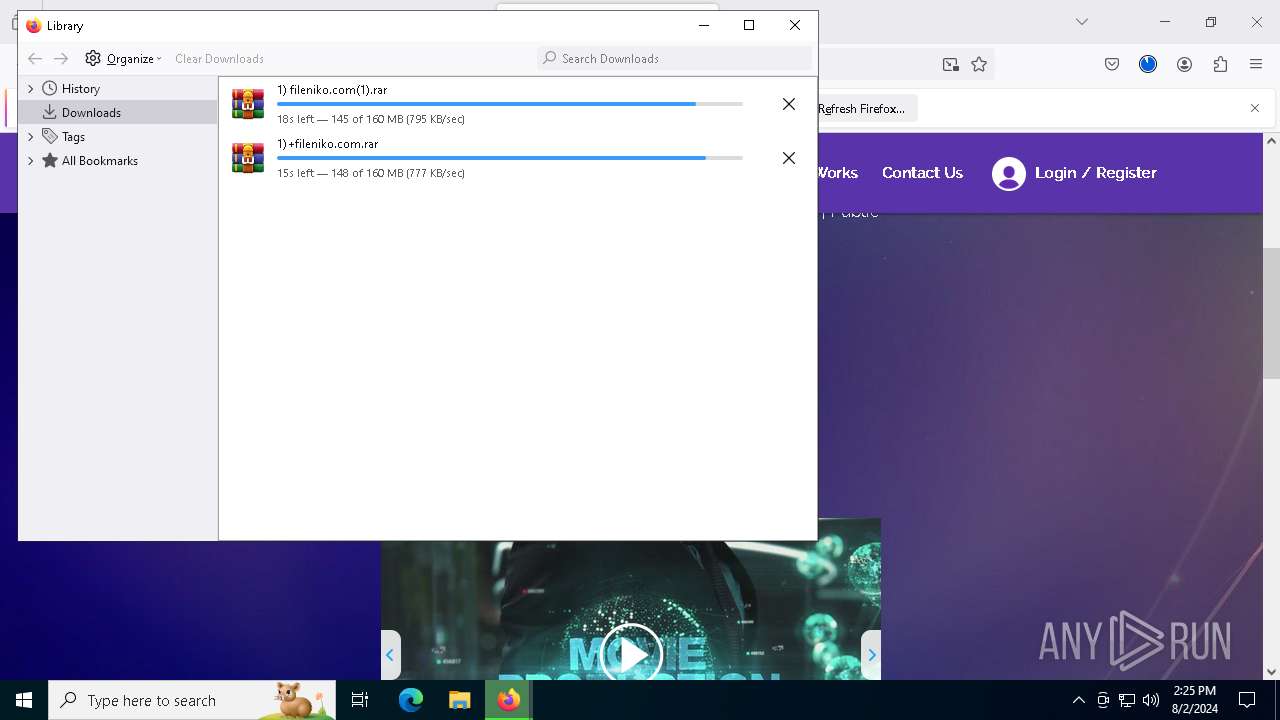Screen dimensions: 1280x720
Task: Click the 1)+fileniko.com.rar file name
Action: point(327,144)
